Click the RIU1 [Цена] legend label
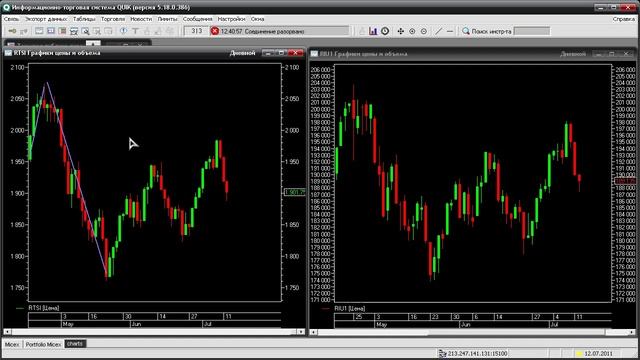The width and height of the screenshot is (640, 360). coord(349,309)
